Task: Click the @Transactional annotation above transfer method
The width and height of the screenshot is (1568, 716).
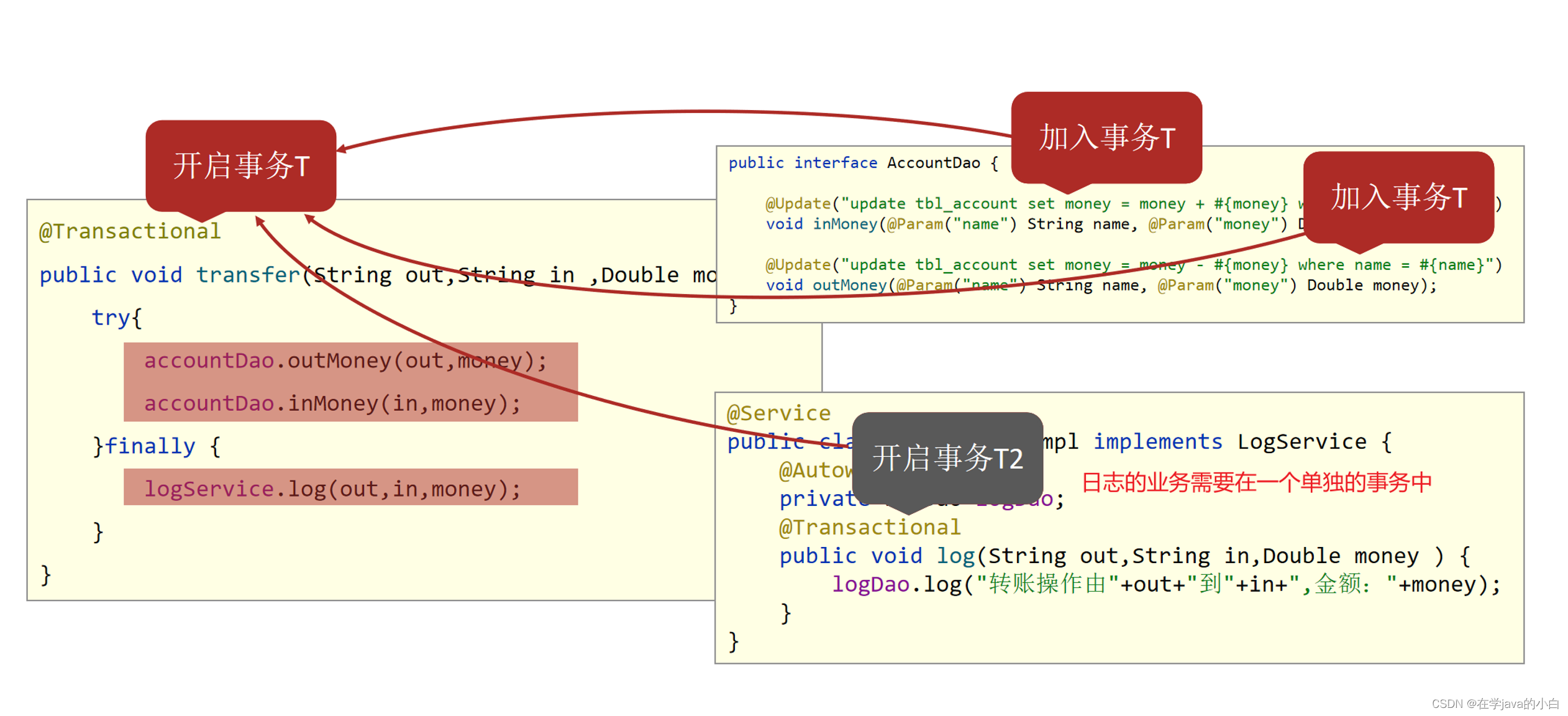Action: click(x=130, y=232)
